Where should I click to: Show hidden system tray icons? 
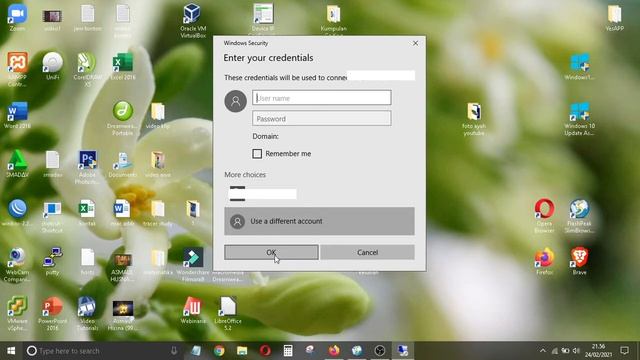pos(542,351)
